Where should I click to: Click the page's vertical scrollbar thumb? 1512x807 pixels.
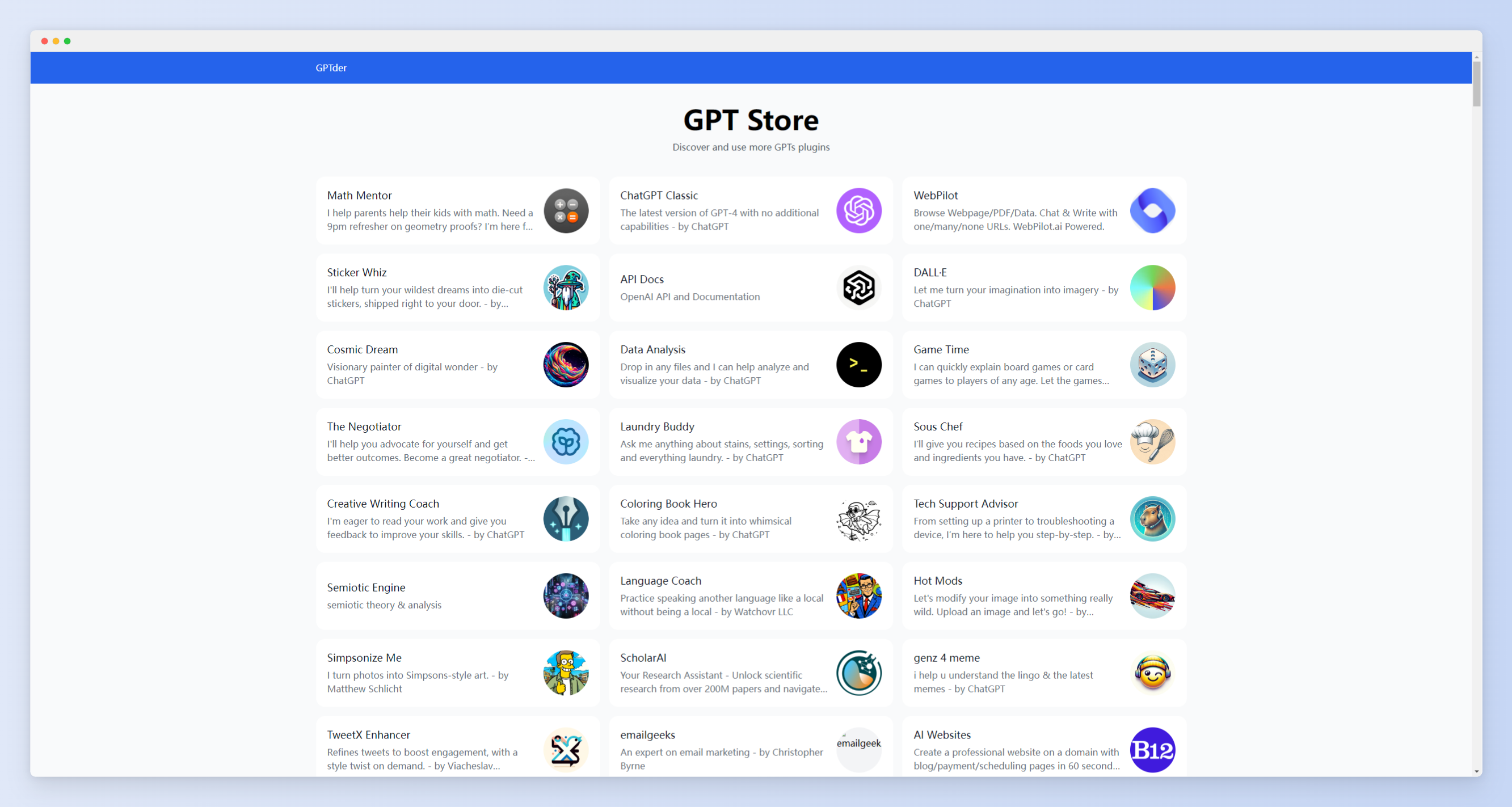(x=1476, y=84)
